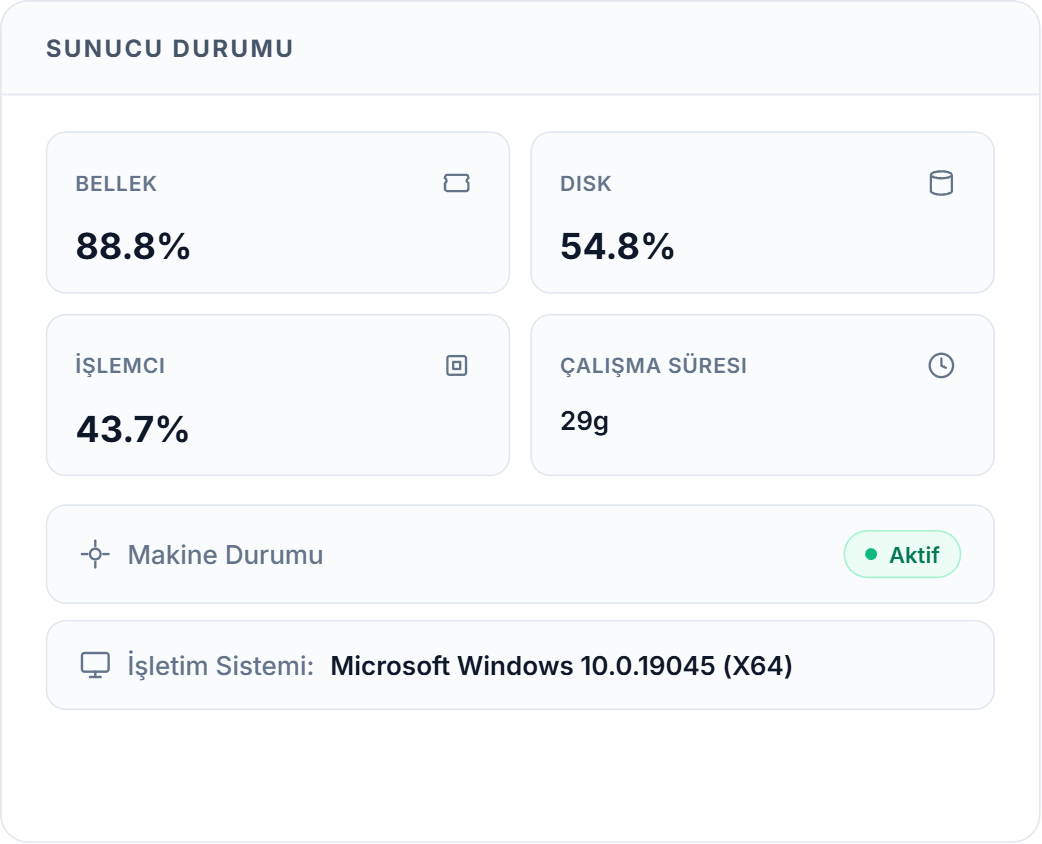Click the processor chip icon in İşlemci card

(457, 366)
